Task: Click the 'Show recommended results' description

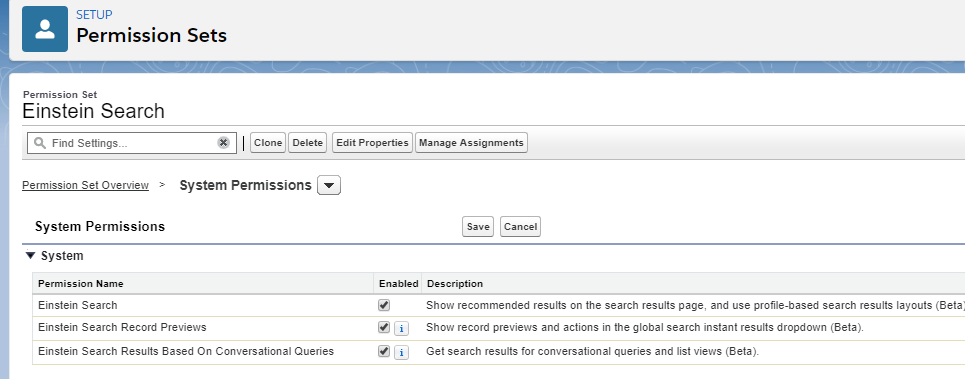Action: coord(695,305)
